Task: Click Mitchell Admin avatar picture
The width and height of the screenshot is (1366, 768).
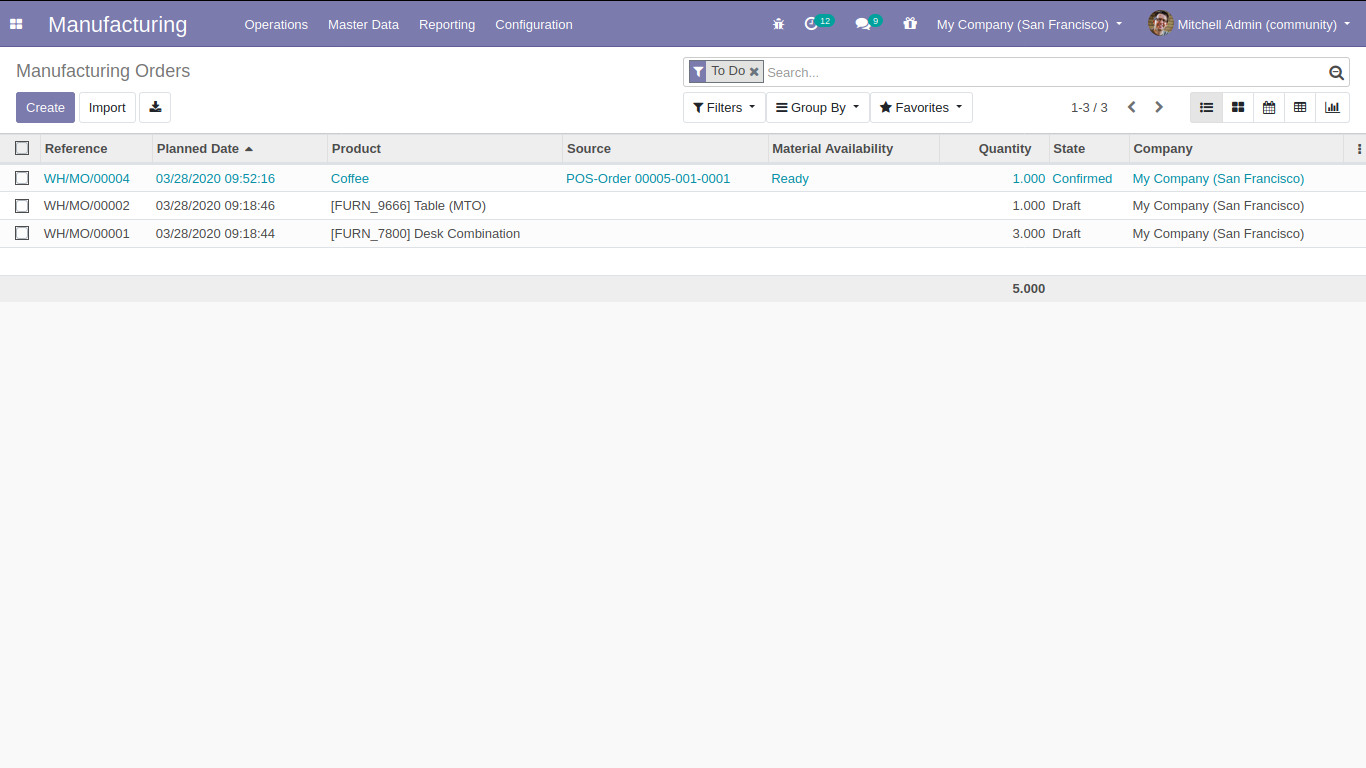Action: (x=1160, y=23)
